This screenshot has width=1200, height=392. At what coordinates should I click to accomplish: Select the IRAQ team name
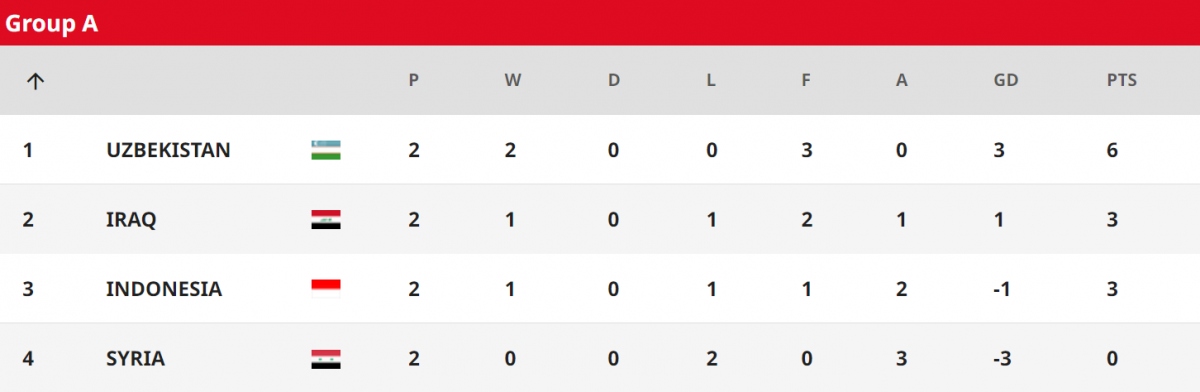point(131,219)
